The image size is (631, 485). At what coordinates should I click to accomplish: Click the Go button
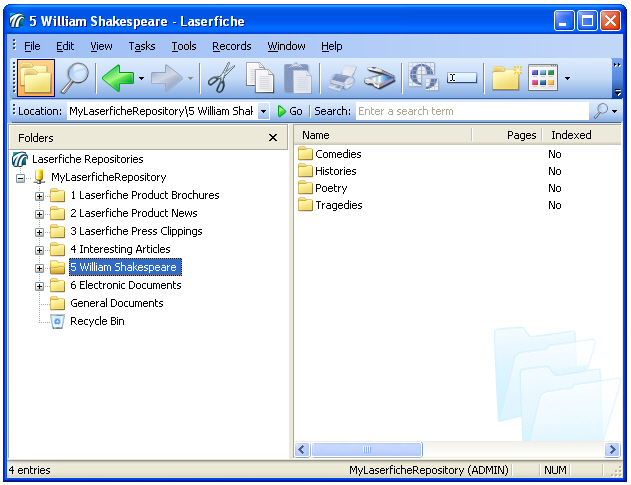coord(290,111)
